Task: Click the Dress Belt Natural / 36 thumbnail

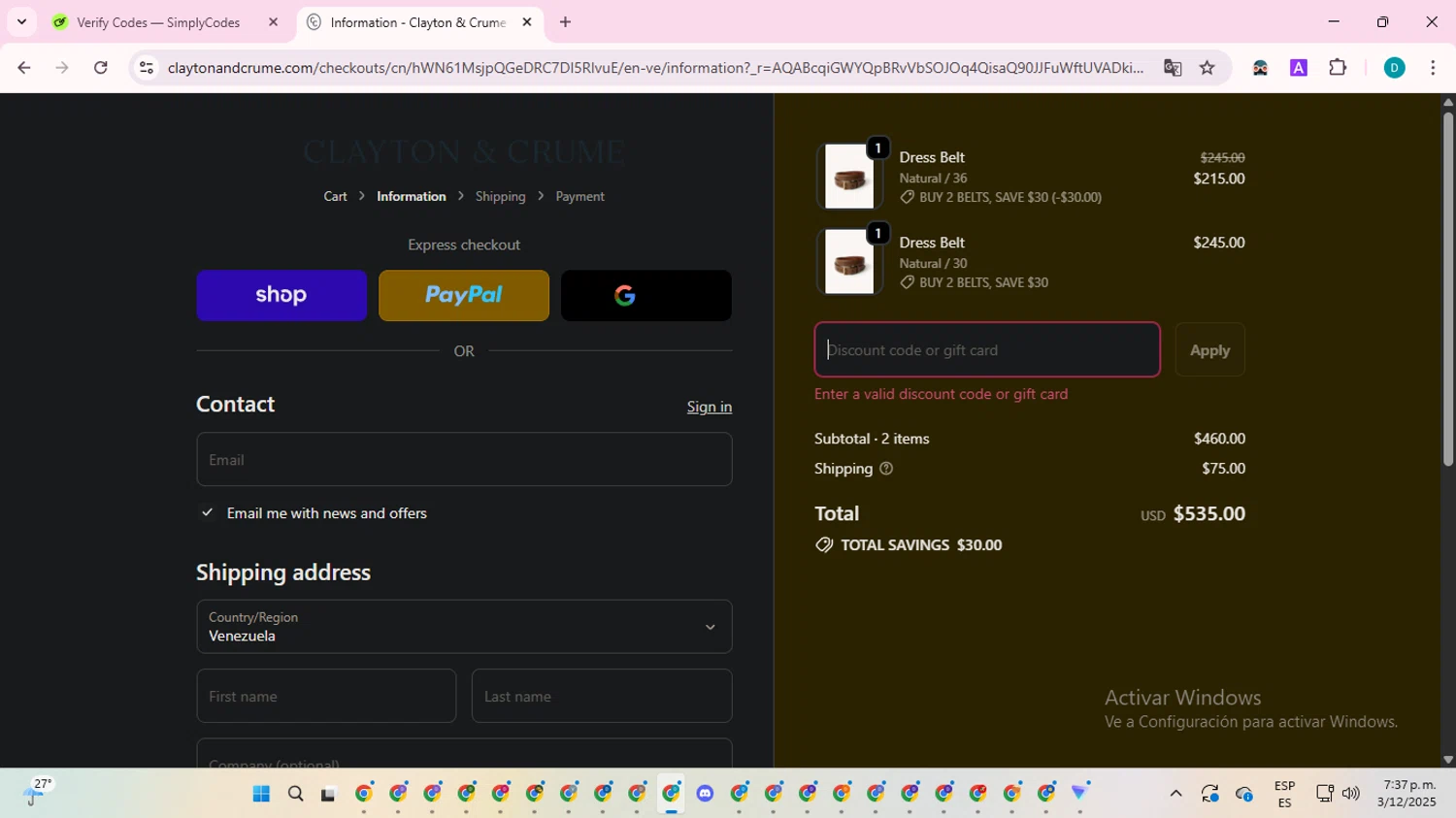Action: [849, 177]
